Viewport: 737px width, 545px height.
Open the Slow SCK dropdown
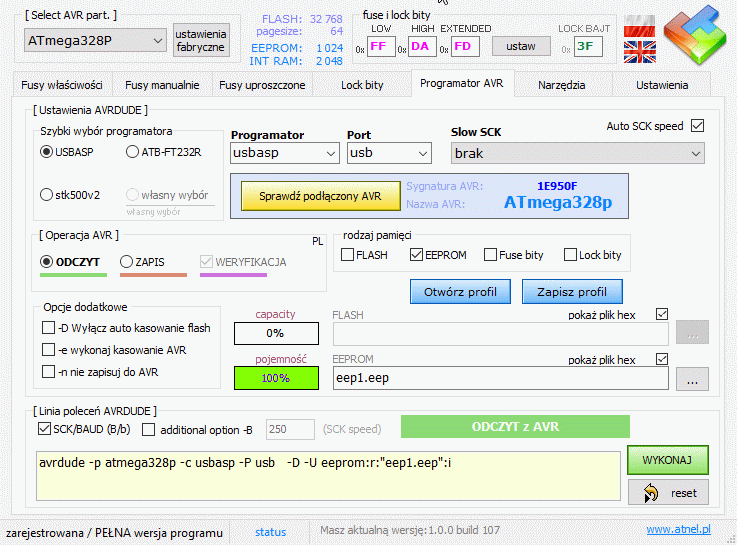[576, 153]
